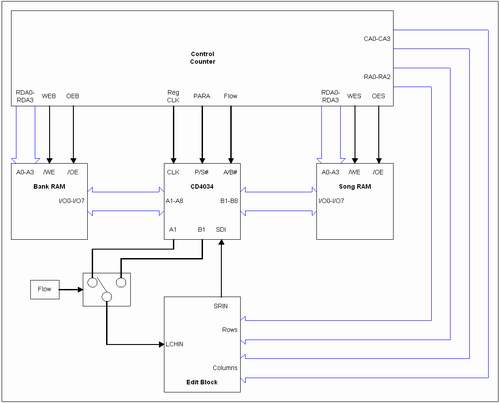
Task: Click the WES signal label
Action: 354,96
